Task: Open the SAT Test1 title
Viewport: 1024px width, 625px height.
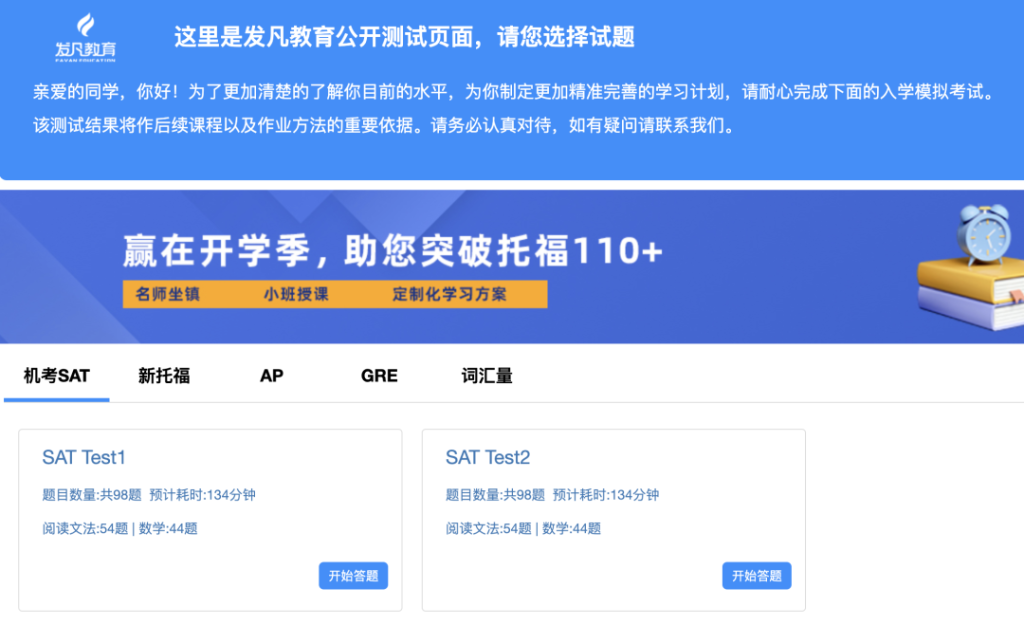Action: [x=84, y=458]
